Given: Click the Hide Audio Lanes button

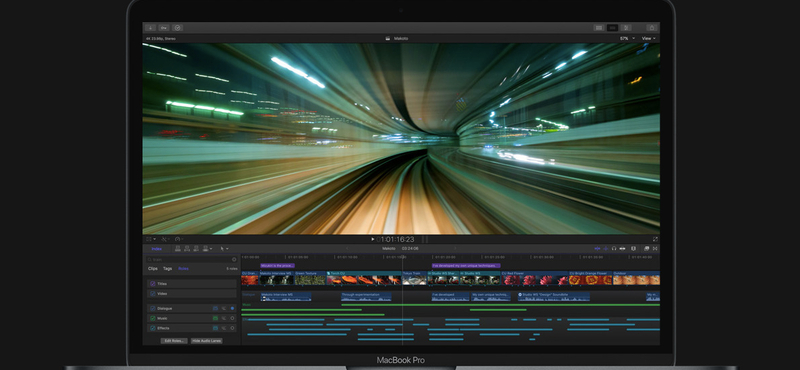Looking at the screenshot, I should click(207, 340).
